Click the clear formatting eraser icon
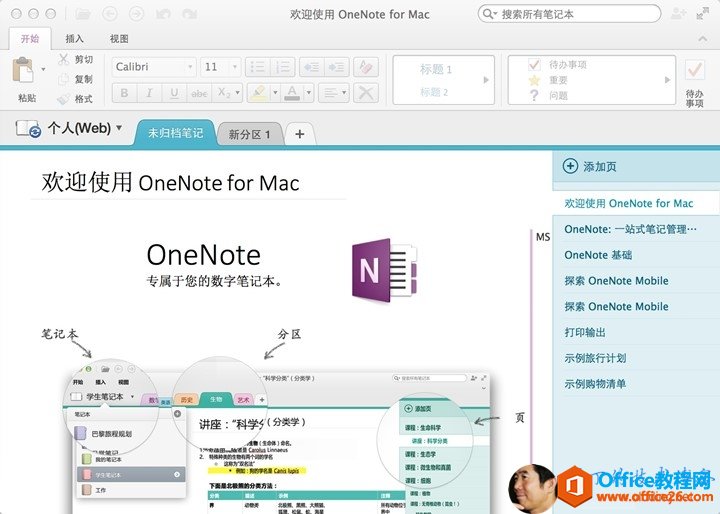720x514 pixels. [366, 67]
